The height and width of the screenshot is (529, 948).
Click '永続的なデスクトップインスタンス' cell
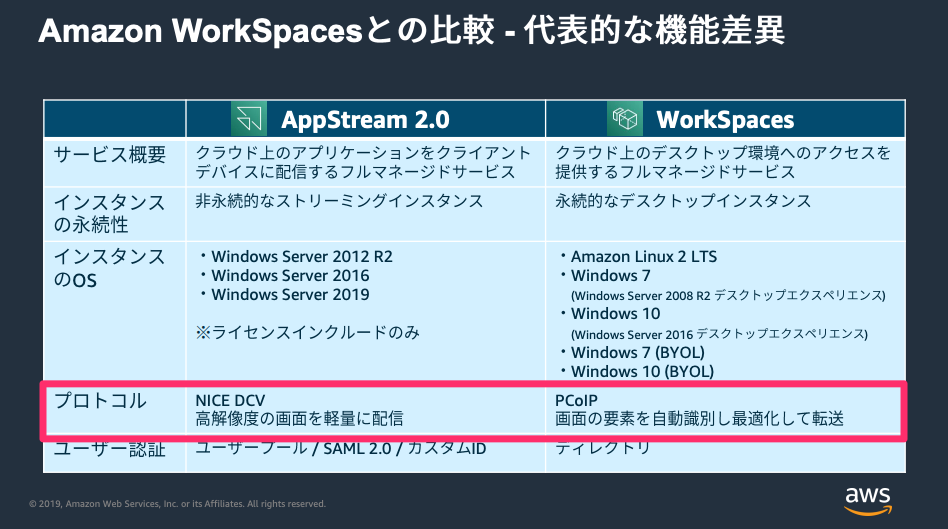pyautogui.click(x=683, y=201)
